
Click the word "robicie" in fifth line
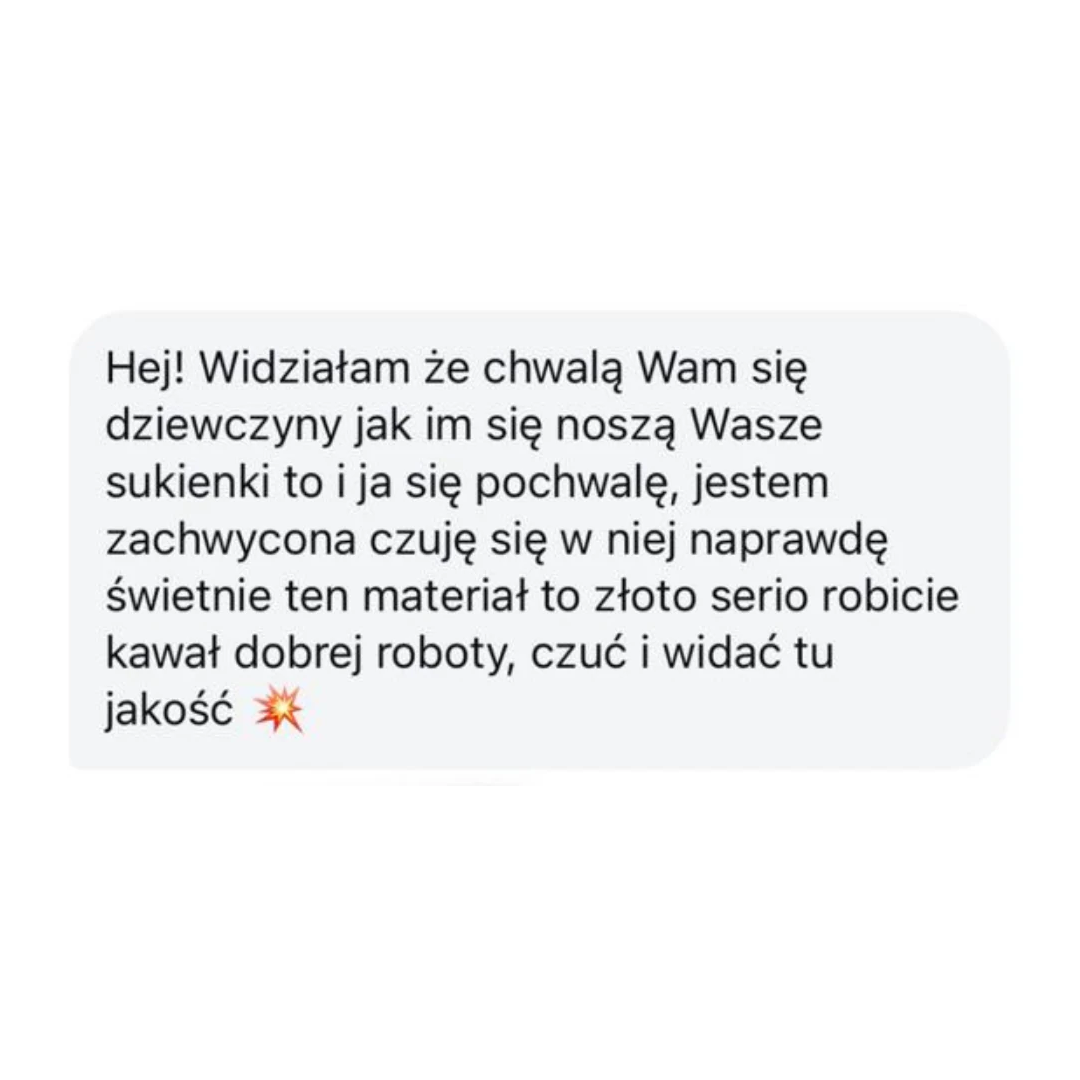pos(890,596)
